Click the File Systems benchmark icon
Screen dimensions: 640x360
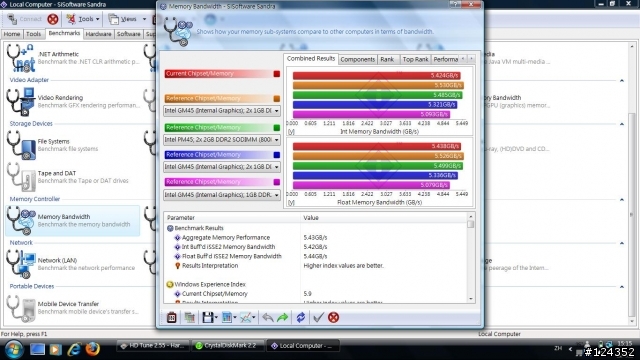point(21,145)
